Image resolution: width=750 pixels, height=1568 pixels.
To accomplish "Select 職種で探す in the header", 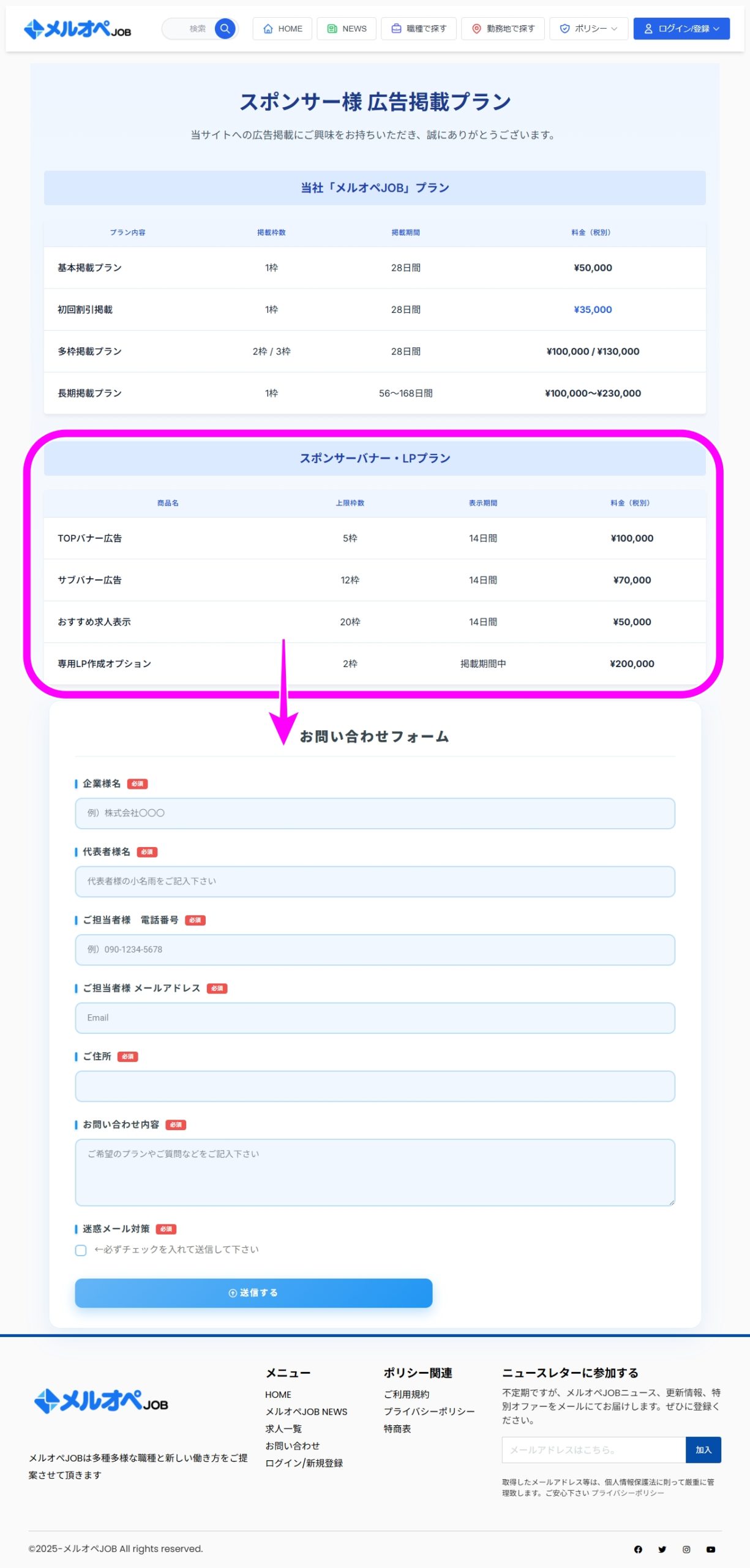I will pos(419,29).
